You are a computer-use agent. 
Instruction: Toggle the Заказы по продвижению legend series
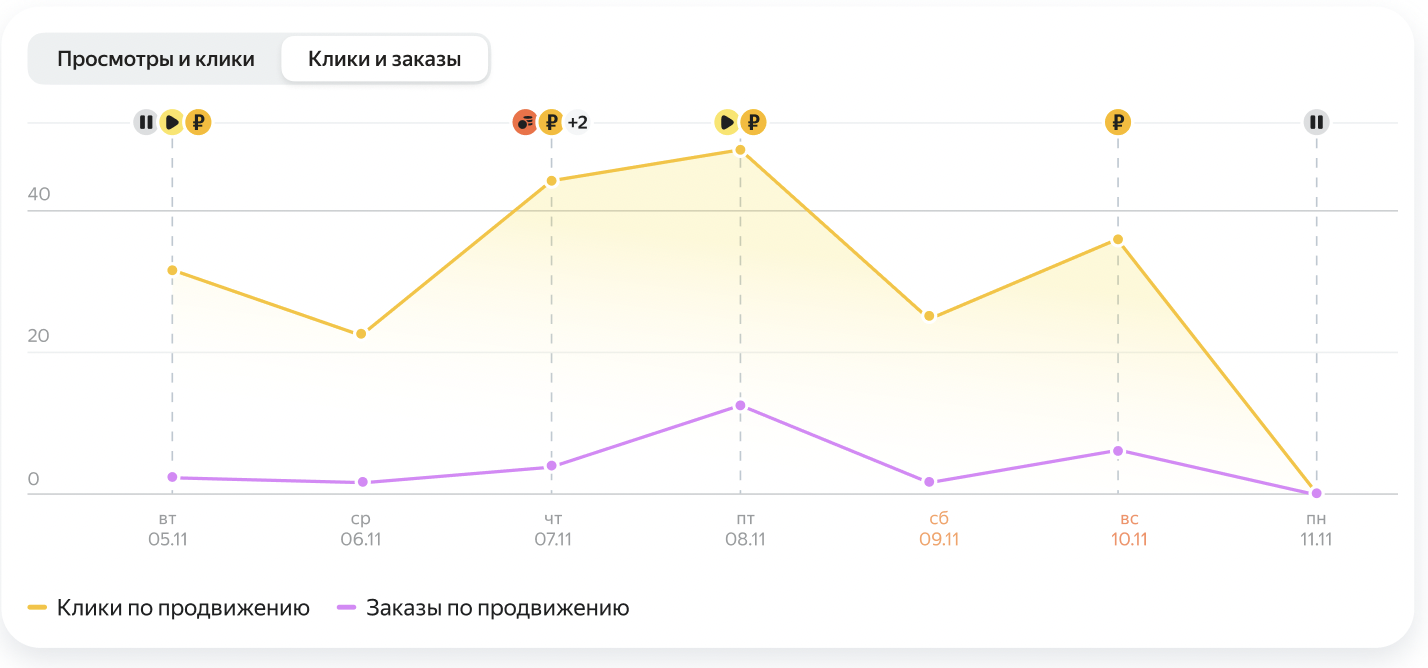484,608
